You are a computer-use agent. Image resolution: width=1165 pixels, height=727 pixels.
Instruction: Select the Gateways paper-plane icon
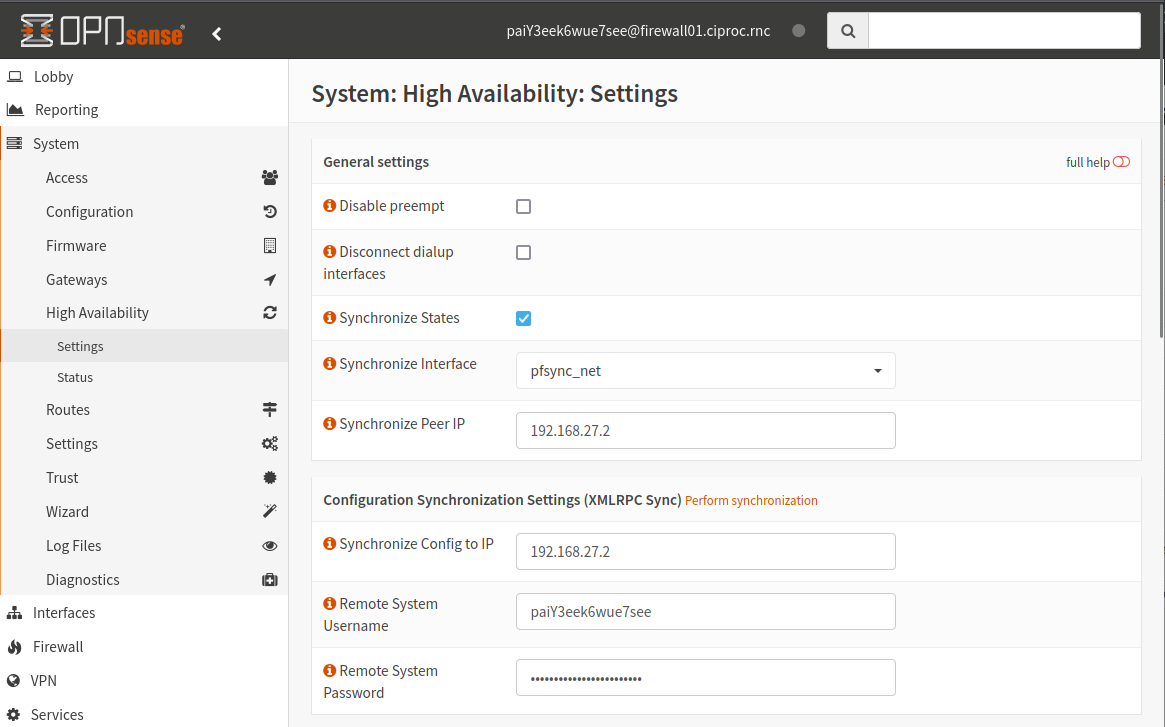(x=269, y=279)
